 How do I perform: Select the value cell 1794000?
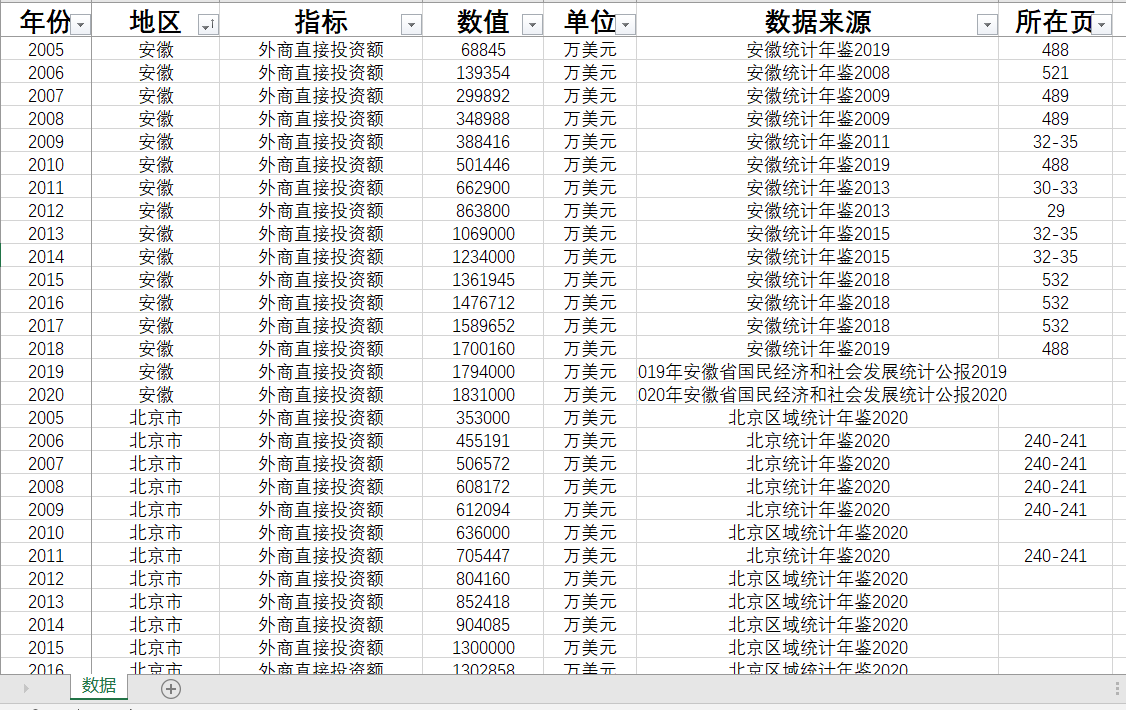coord(483,372)
